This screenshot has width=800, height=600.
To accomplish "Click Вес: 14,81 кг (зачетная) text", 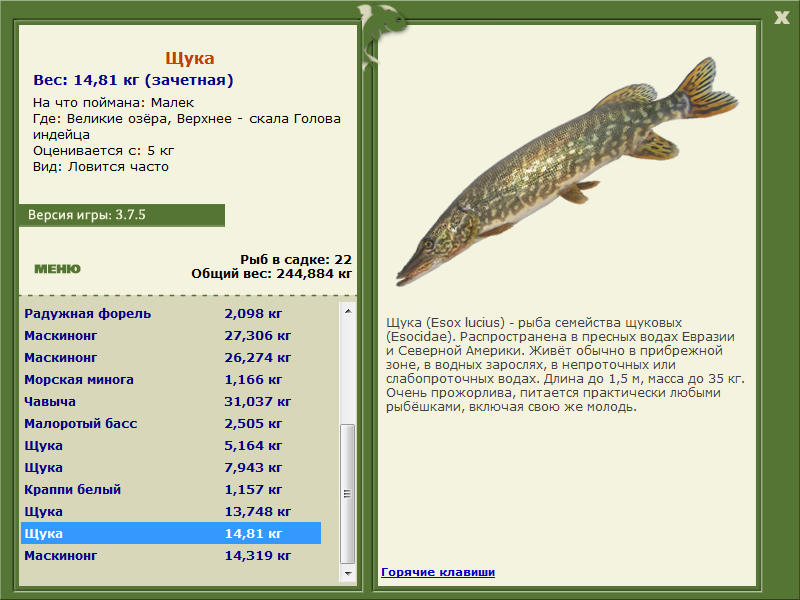I will 133,80.
